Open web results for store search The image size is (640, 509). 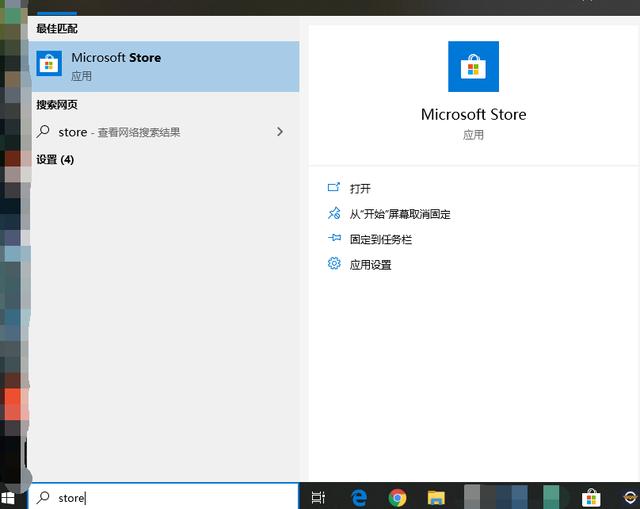pos(164,132)
